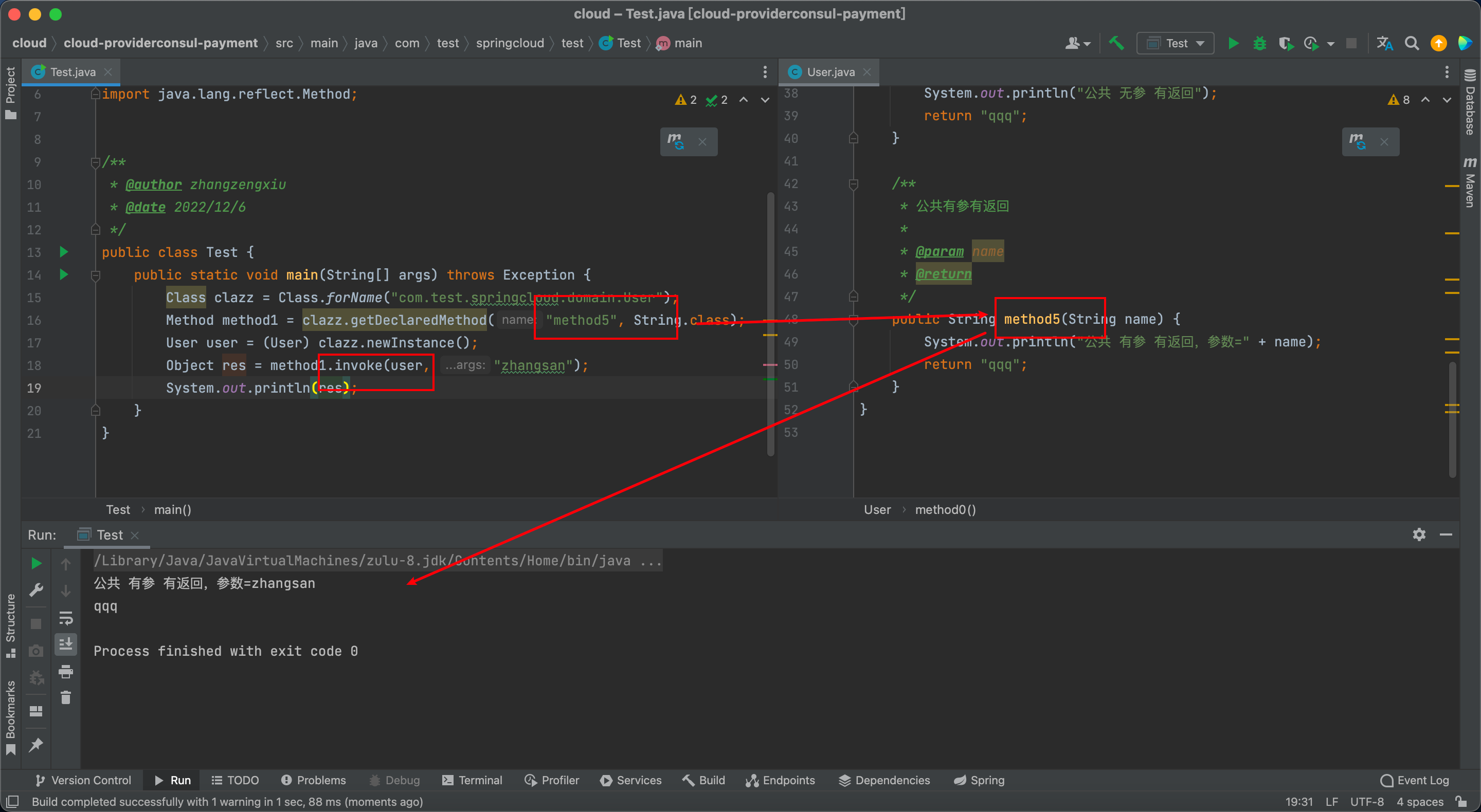Image resolution: width=1481 pixels, height=812 pixels.
Task: Close the Test.java tab
Action: coord(108,72)
